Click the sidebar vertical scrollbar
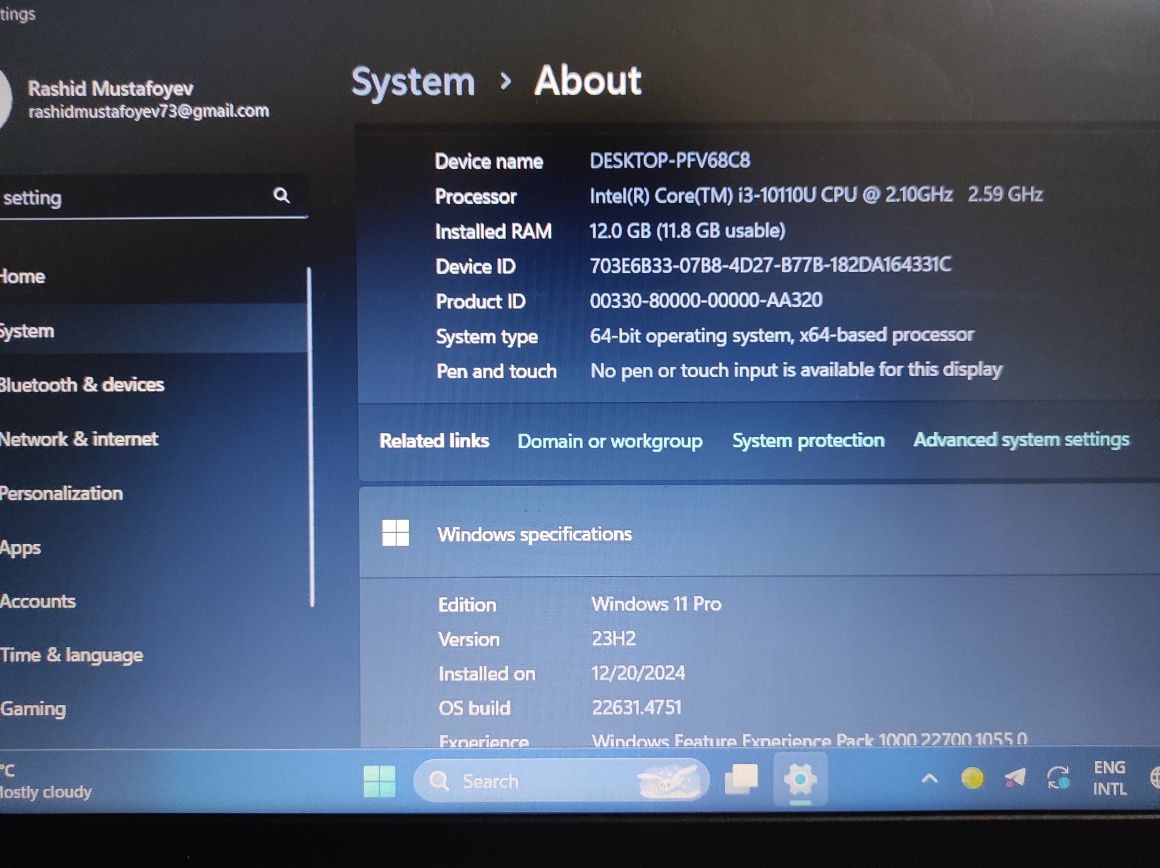The image size is (1160, 868). pyautogui.click(x=310, y=437)
